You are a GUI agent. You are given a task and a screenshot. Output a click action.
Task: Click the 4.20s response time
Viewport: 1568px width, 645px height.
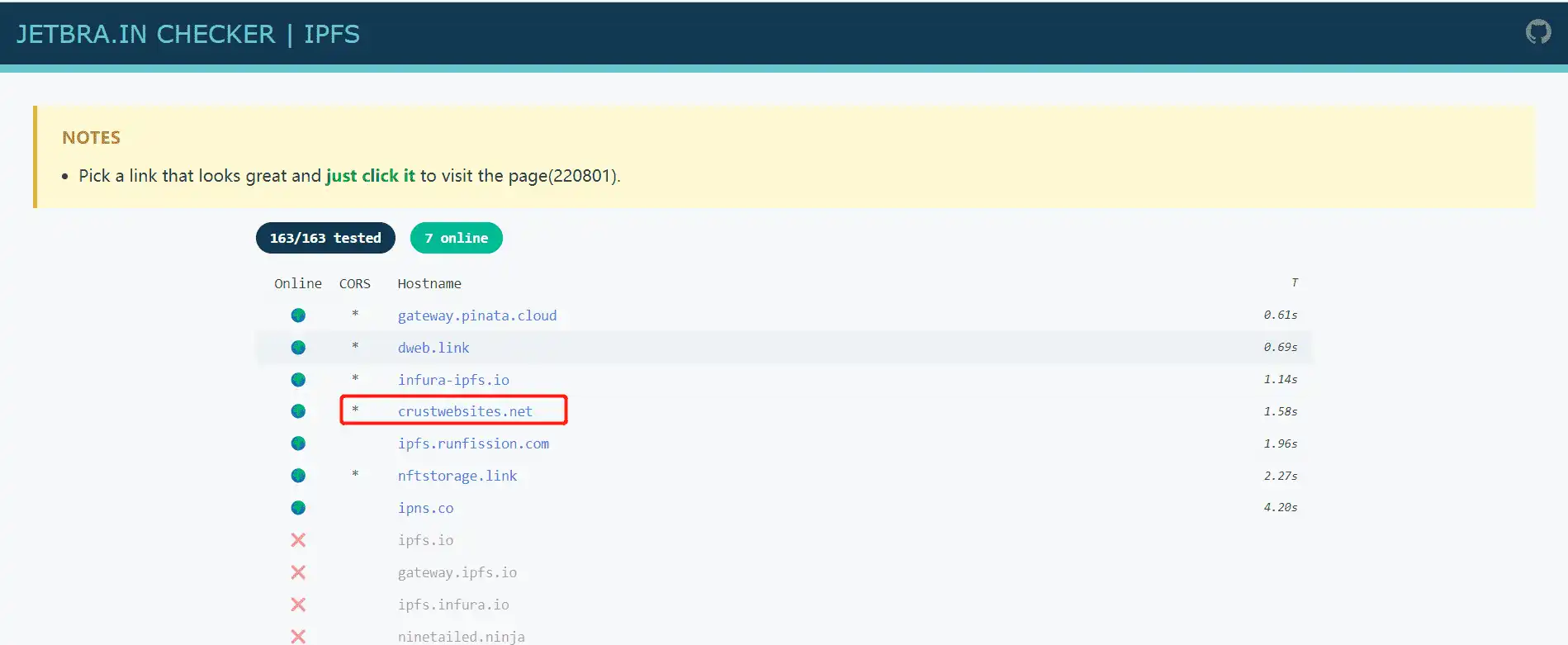click(x=1281, y=507)
